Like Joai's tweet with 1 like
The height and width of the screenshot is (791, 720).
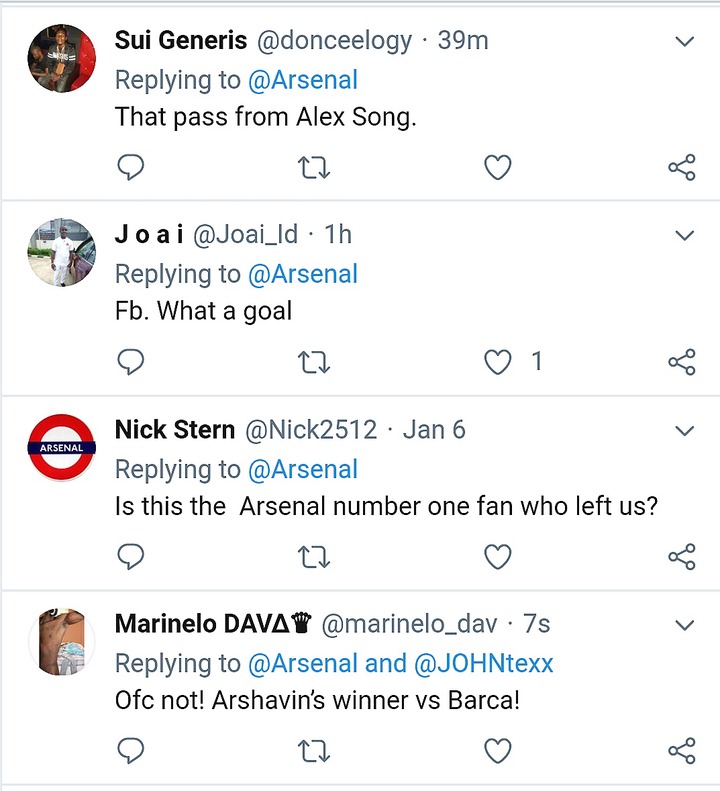pos(498,361)
